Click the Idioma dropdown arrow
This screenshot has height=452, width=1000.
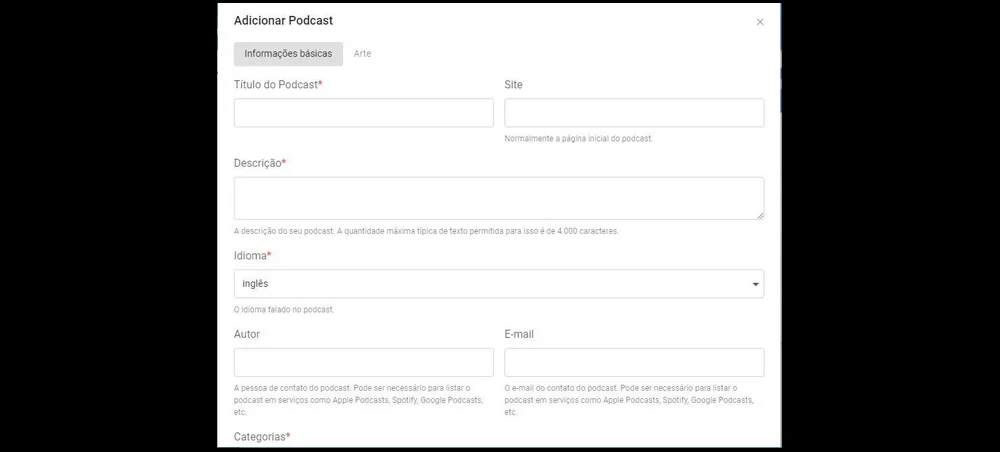click(755, 285)
